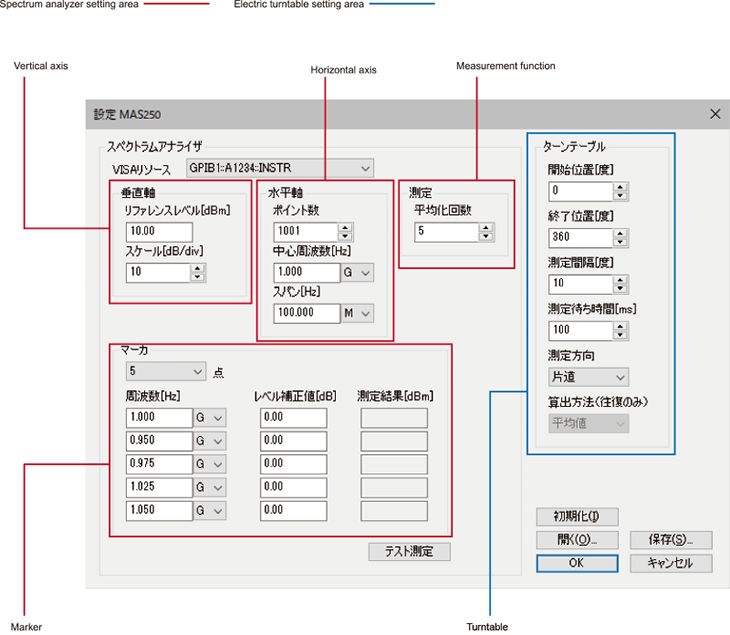Click the キャンセル cancel button
The height and width of the screenshot is (635, 730).
point(671,563)
